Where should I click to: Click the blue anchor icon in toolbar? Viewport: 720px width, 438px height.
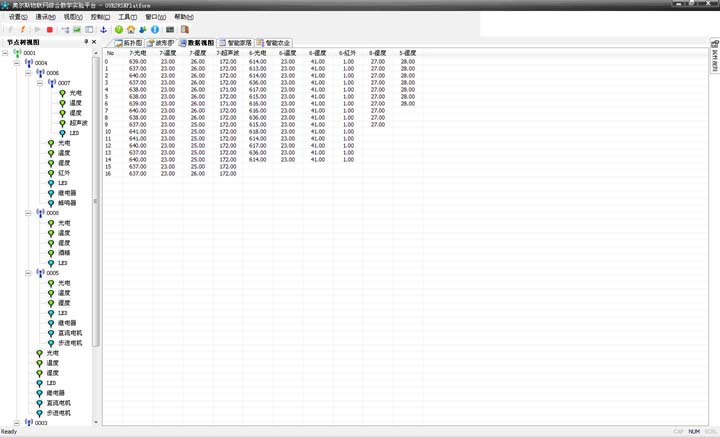pyautogui.click(x=101, y=30)
